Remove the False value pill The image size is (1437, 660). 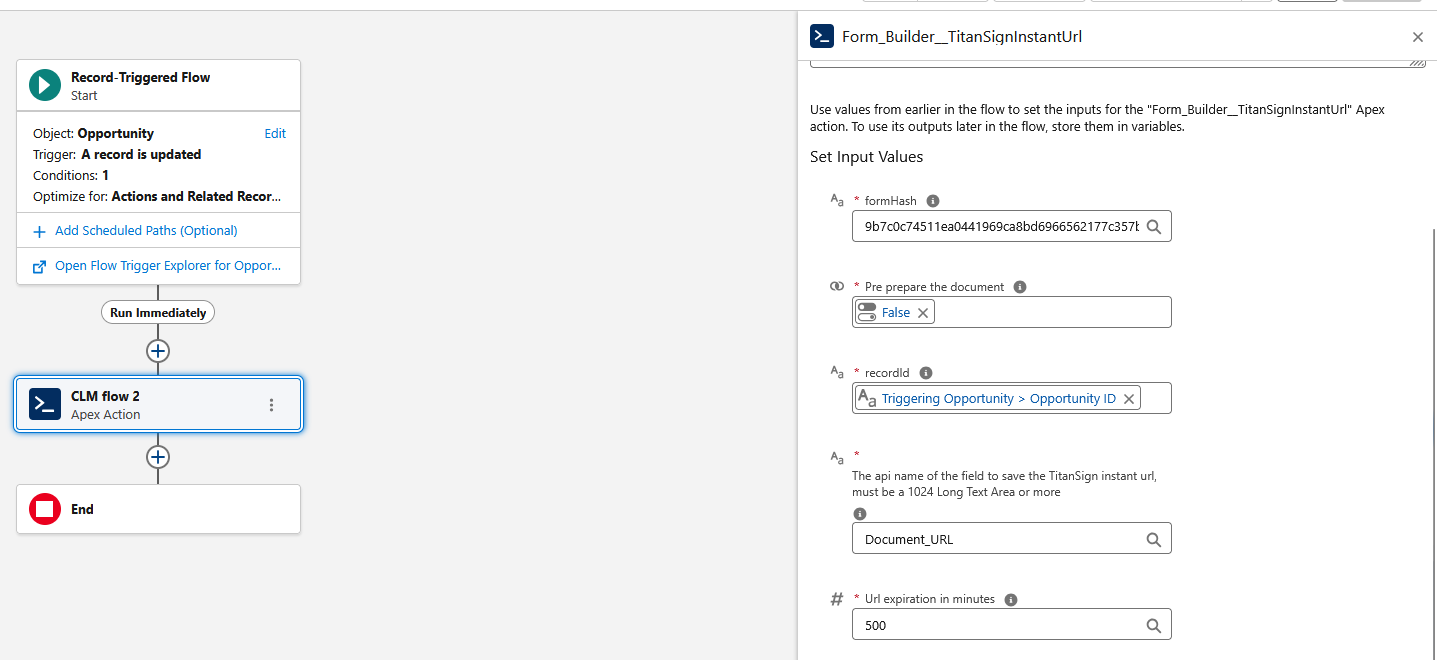click(x=923, y=313)
